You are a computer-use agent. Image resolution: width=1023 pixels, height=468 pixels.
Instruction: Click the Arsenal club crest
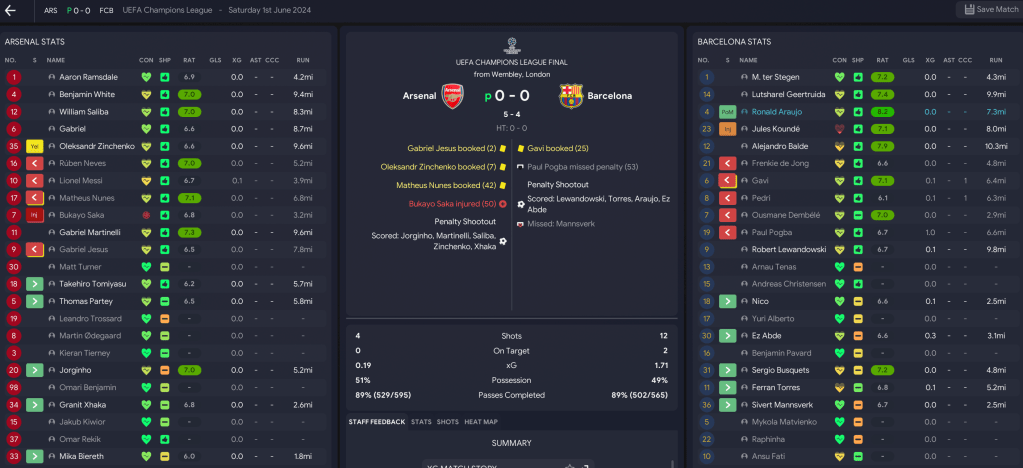coord(453,96)
